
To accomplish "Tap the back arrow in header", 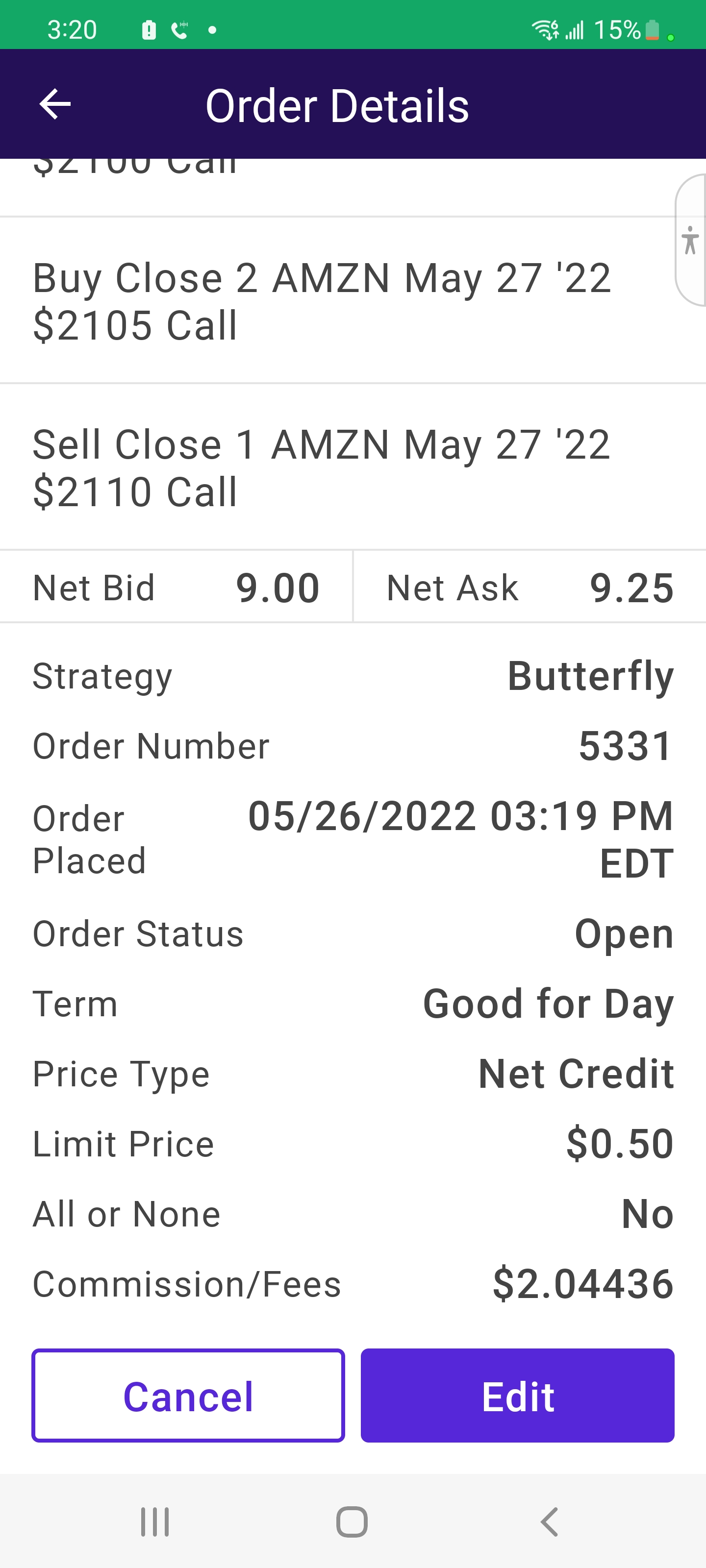I will [x=55, y=105].
